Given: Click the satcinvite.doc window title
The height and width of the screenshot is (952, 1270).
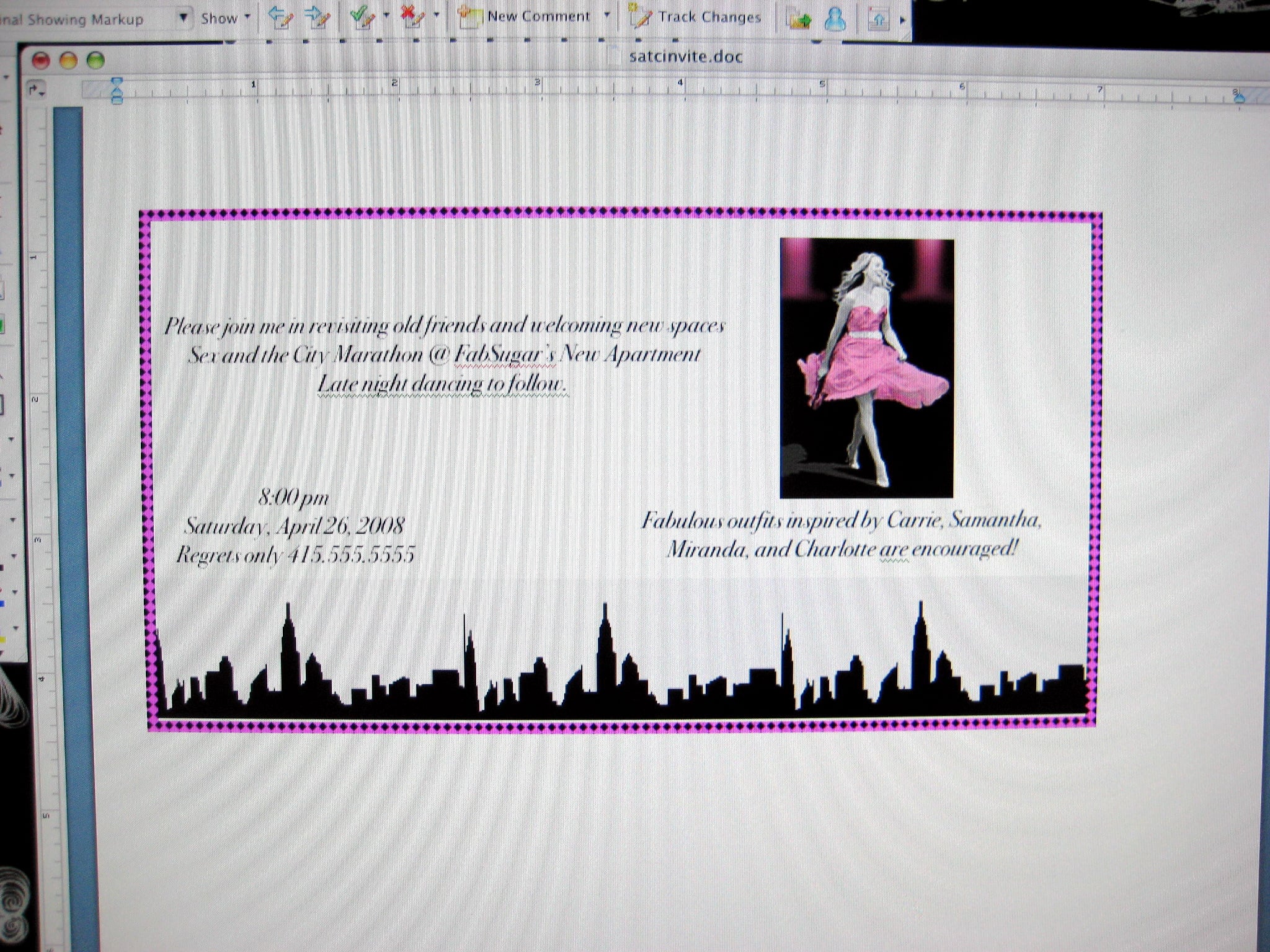Looking at the screenshot, I should pyautogui.click(x=685, y=57).
